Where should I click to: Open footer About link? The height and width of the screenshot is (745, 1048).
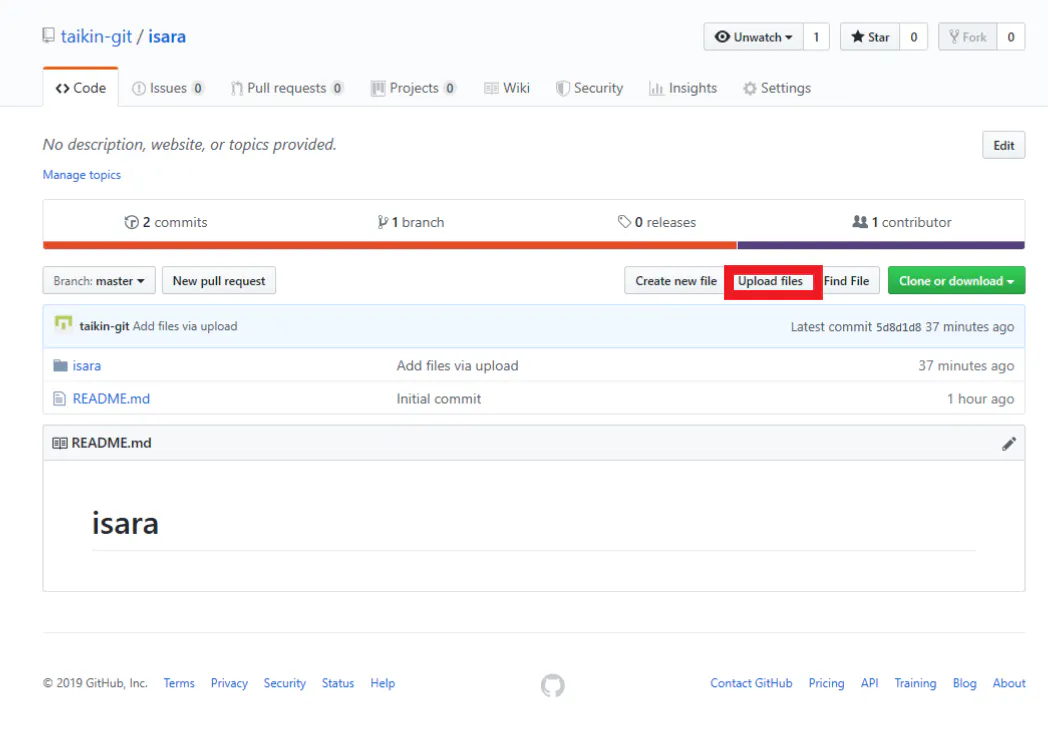1009,683
